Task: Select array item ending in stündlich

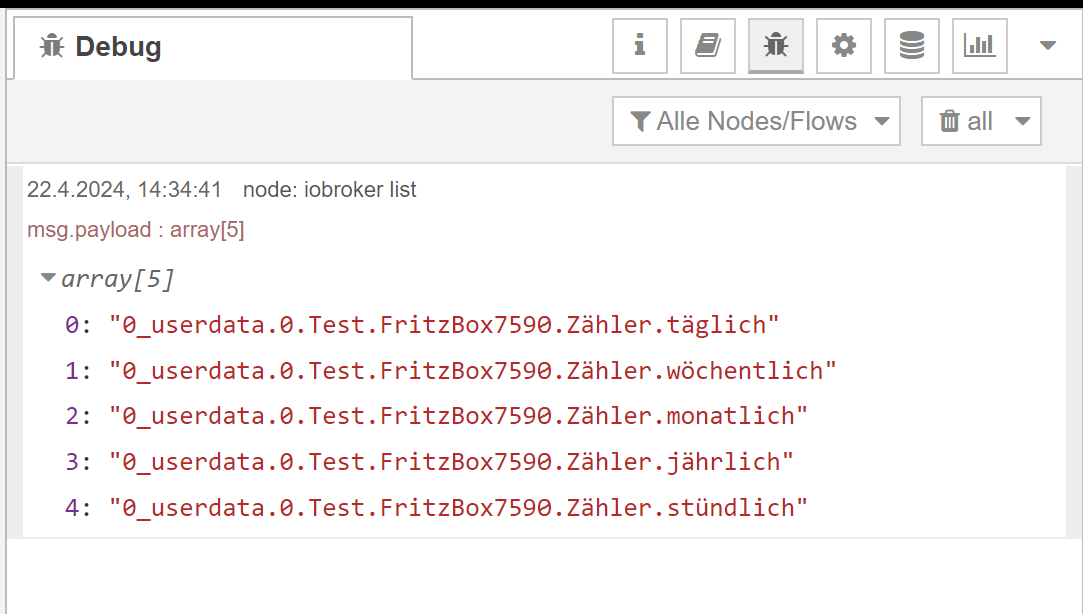Action: [x=458, y=508]
